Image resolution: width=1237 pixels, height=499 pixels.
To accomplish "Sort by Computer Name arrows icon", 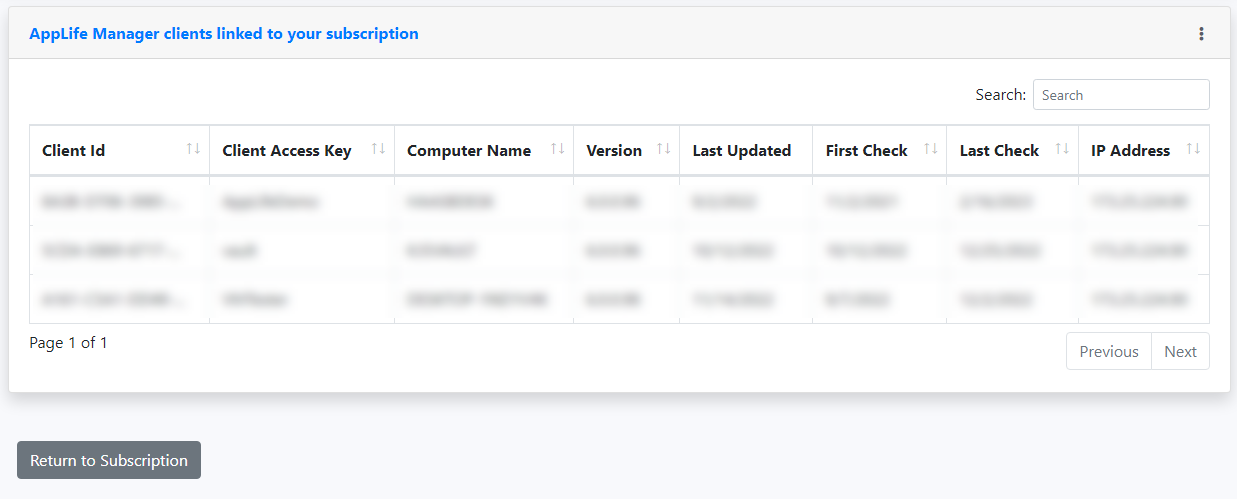I will point(558,149).
